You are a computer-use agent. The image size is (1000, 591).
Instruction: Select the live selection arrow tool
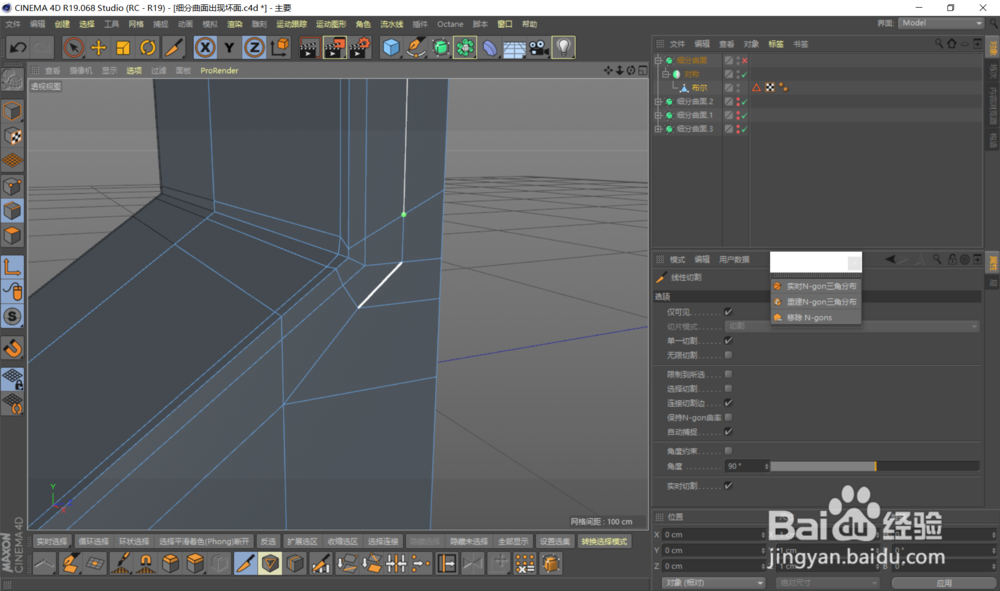(x=73, y=48)
